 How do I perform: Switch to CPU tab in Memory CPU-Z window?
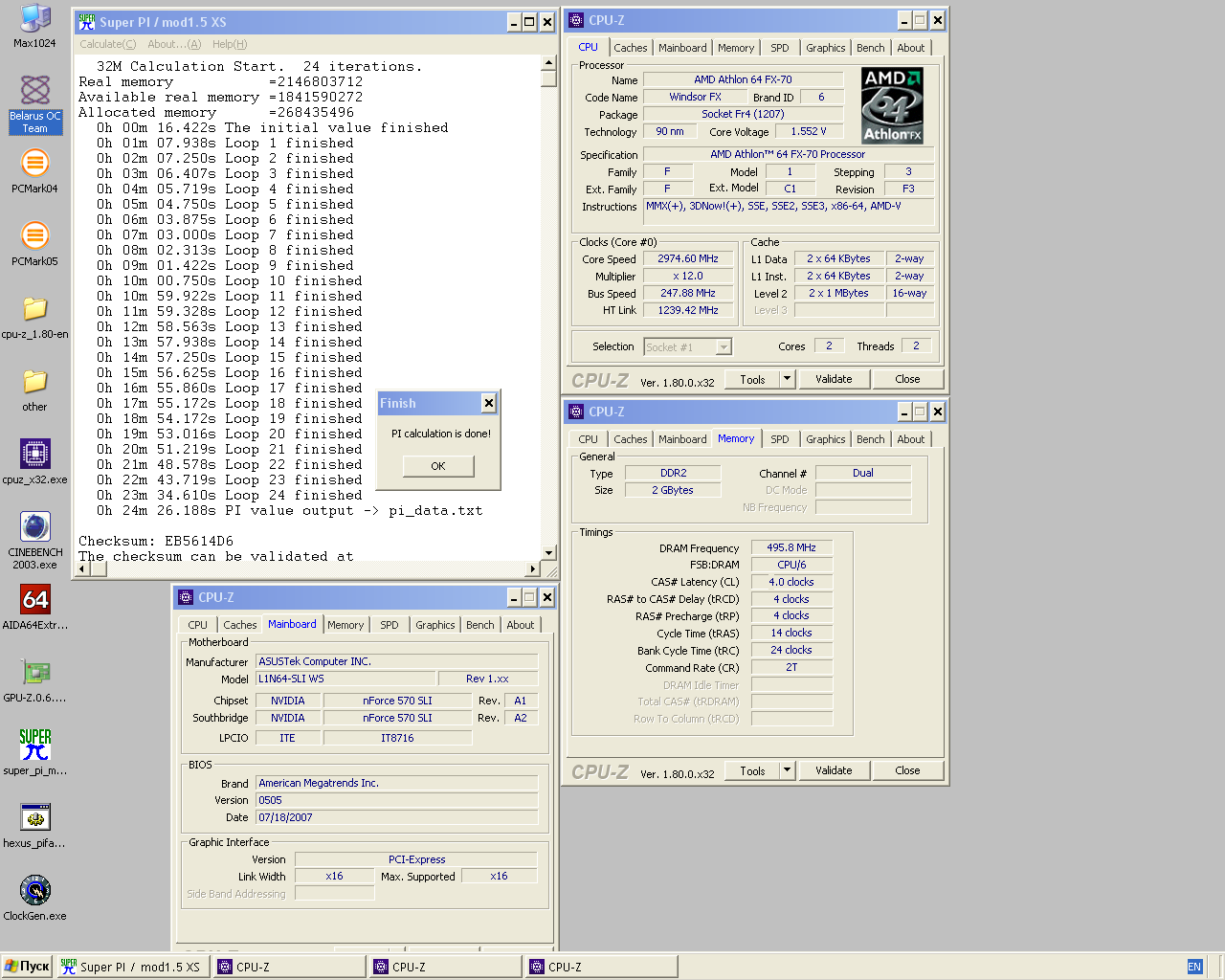pos(589,439)
